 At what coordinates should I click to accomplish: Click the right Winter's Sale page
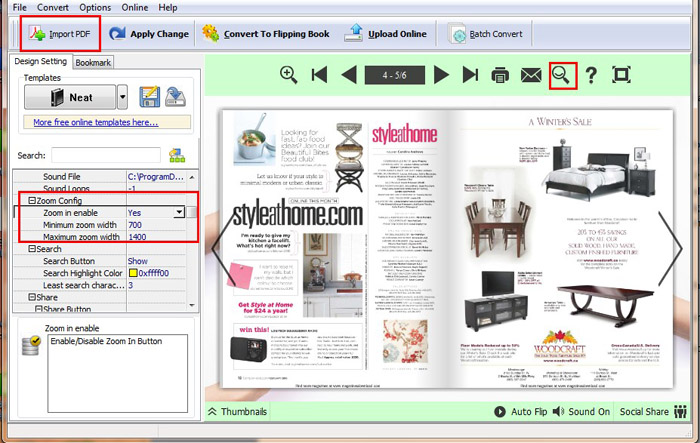pyautogui.click(x=561, y=249)
